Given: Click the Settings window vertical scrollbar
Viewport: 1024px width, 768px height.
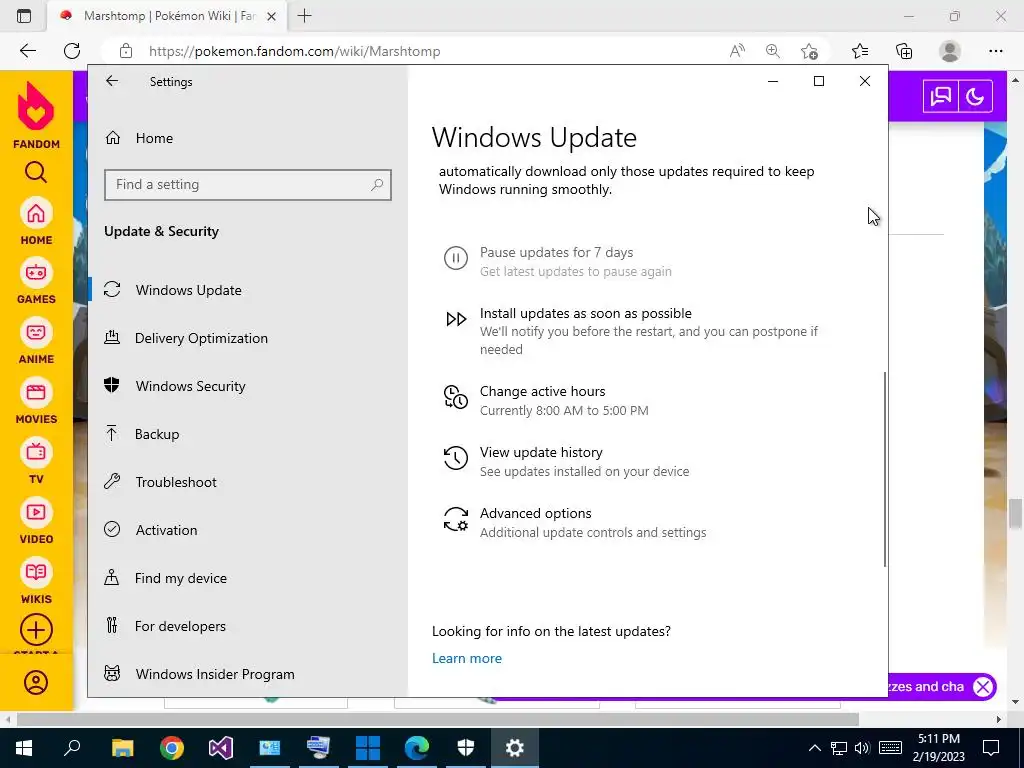Looking at the screenshot, I should coord(884,469).
